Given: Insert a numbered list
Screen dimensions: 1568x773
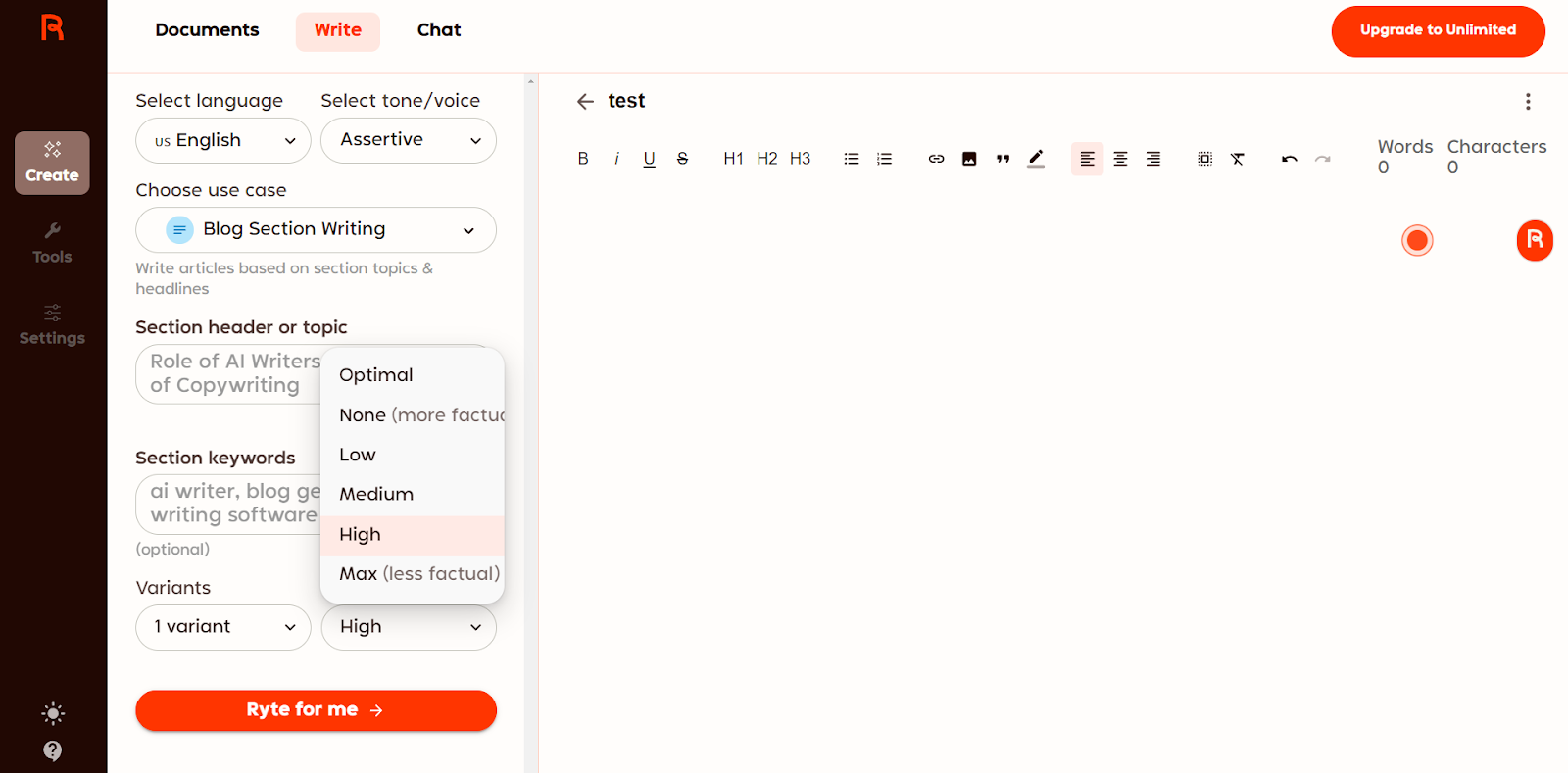Looking at the screenshot, I should [x=884, y=159].
